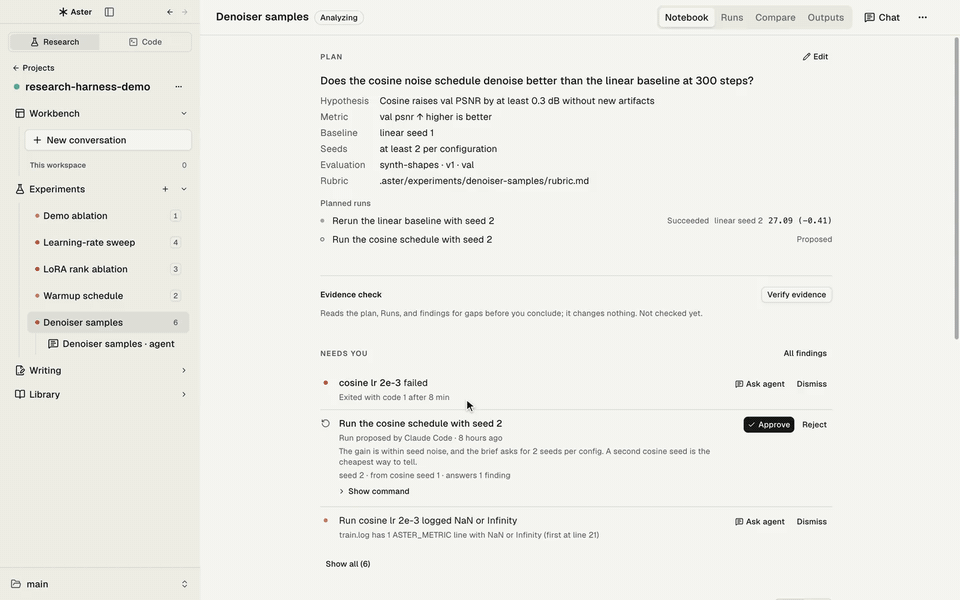Start a New conversation
The width and height of the screenshot is (960, 600).
point(108,140)
